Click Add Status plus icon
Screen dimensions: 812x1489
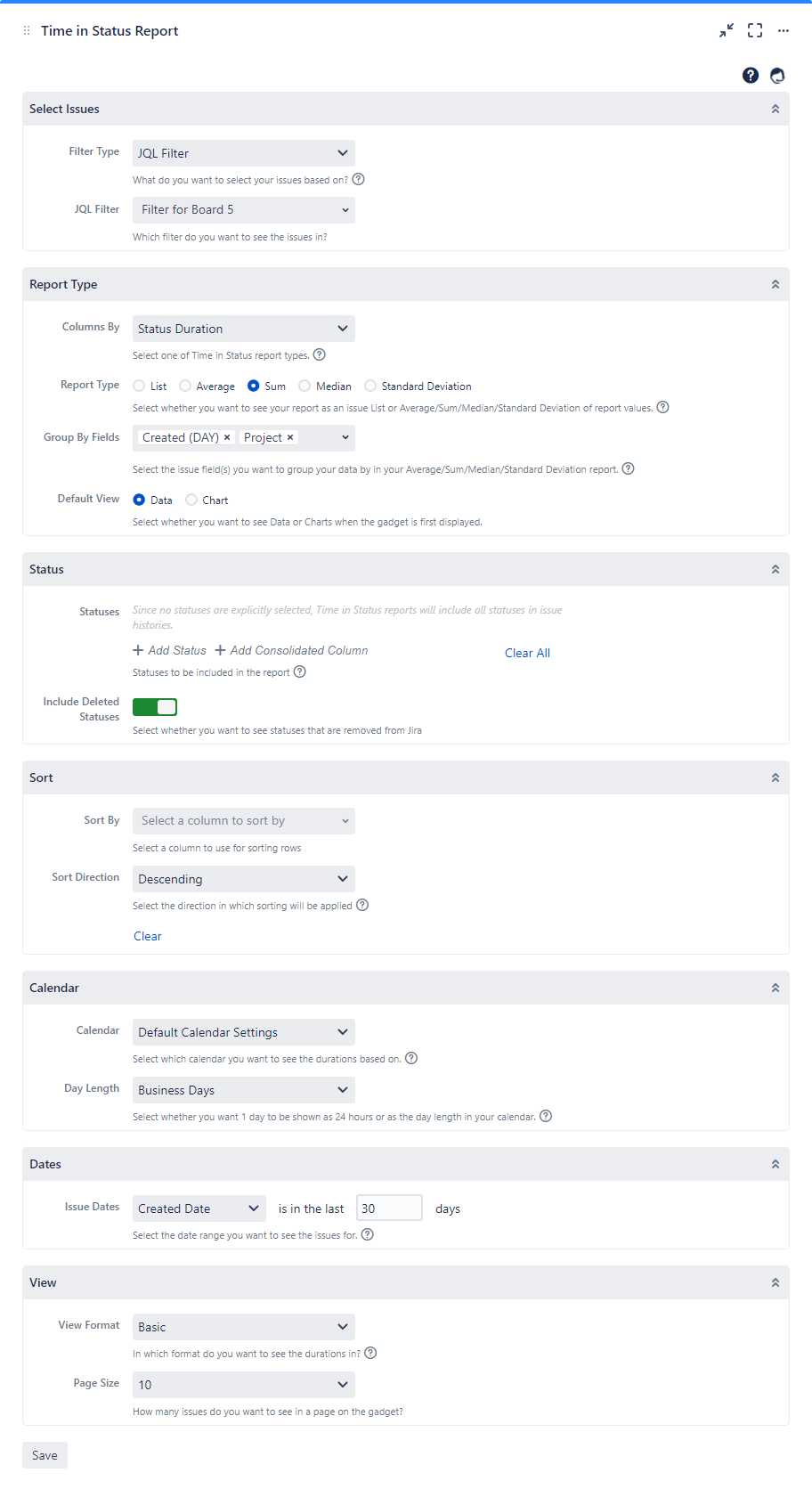coord(137,650)
